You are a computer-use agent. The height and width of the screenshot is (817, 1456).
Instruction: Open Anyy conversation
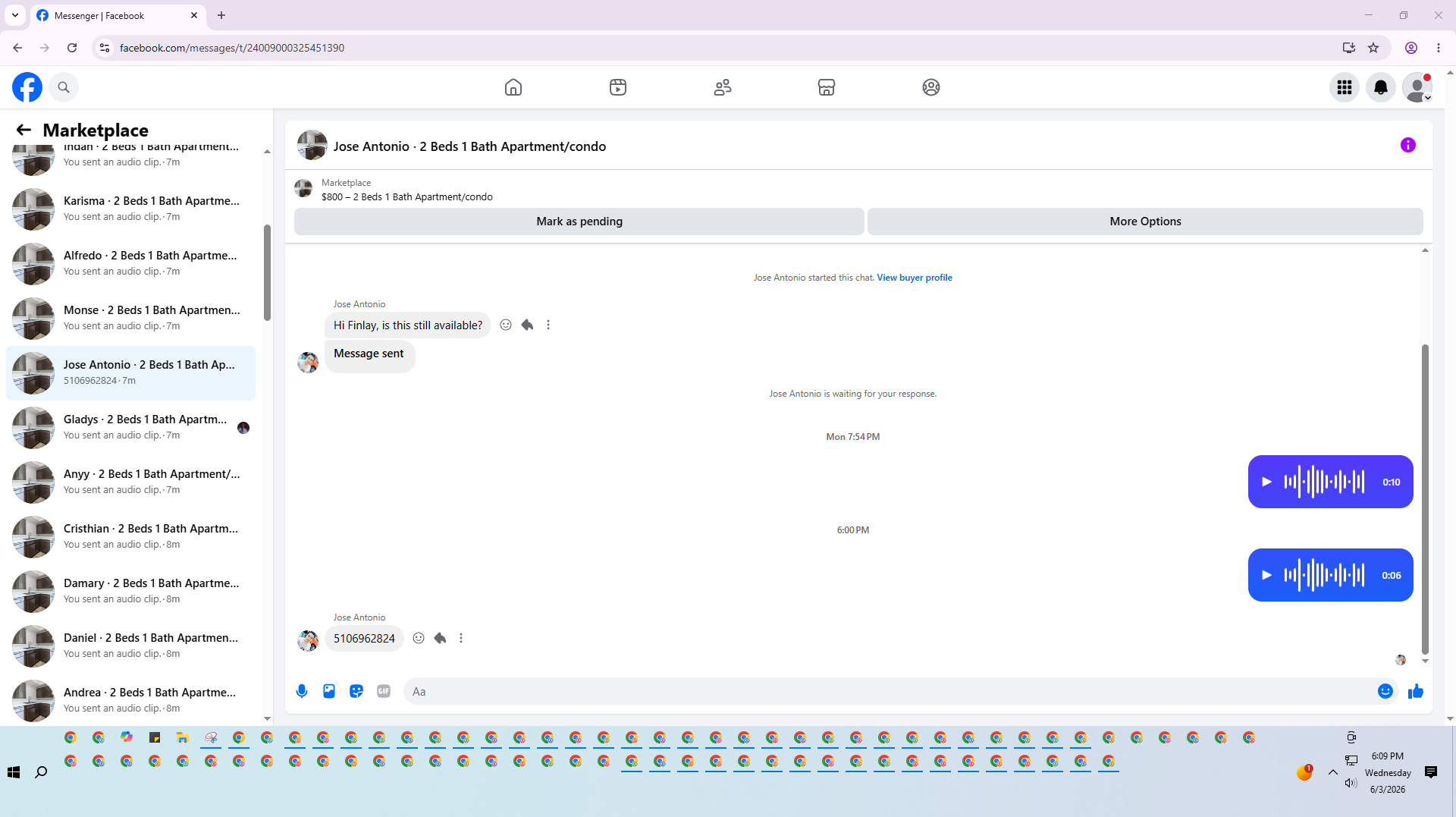tap(130, 482)
